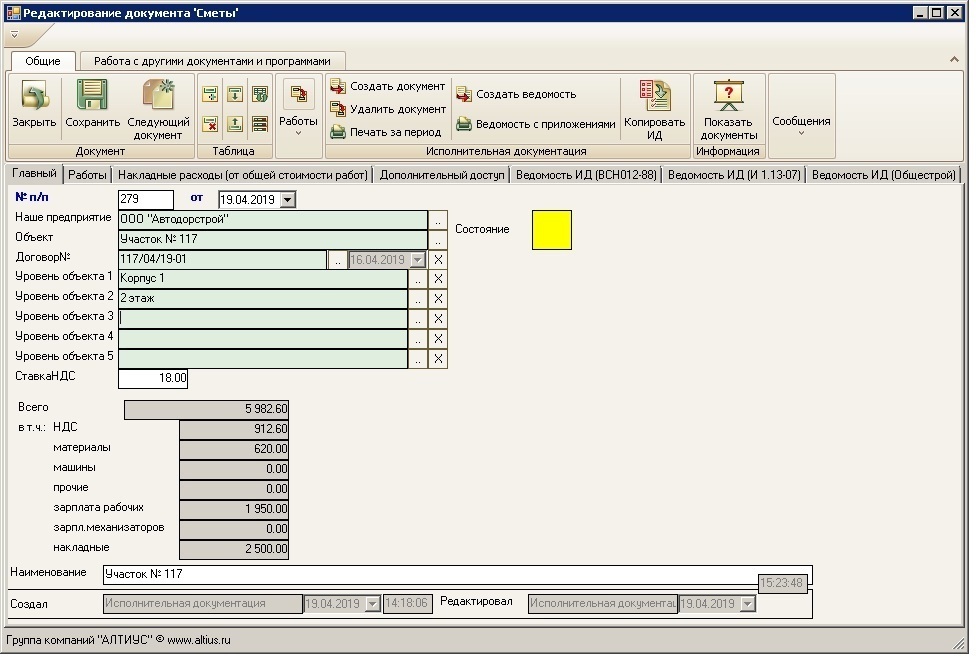Viewport: 976px width, 656px height.
Task: Click the Объект field 'Участок № 117'
Action: pos(273,240)
